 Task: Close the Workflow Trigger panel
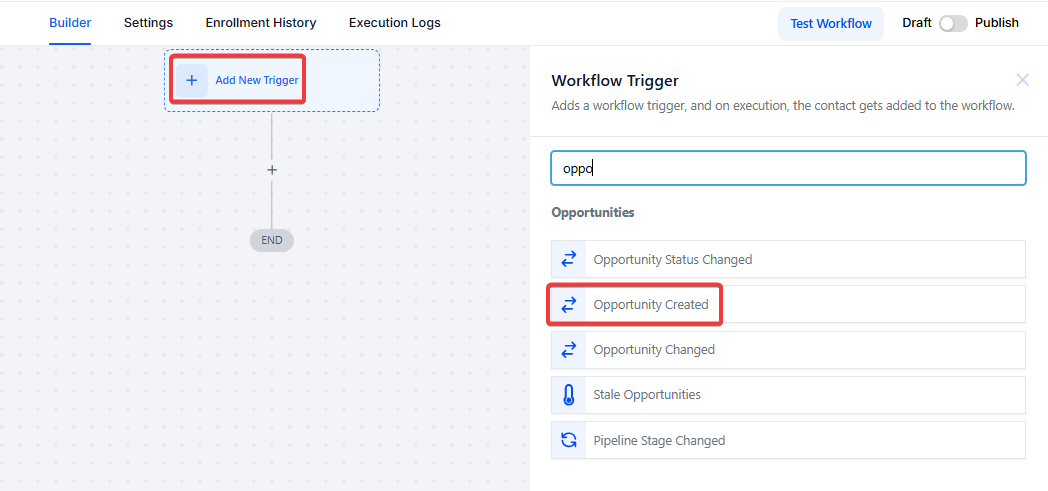tap(1022, 80)
